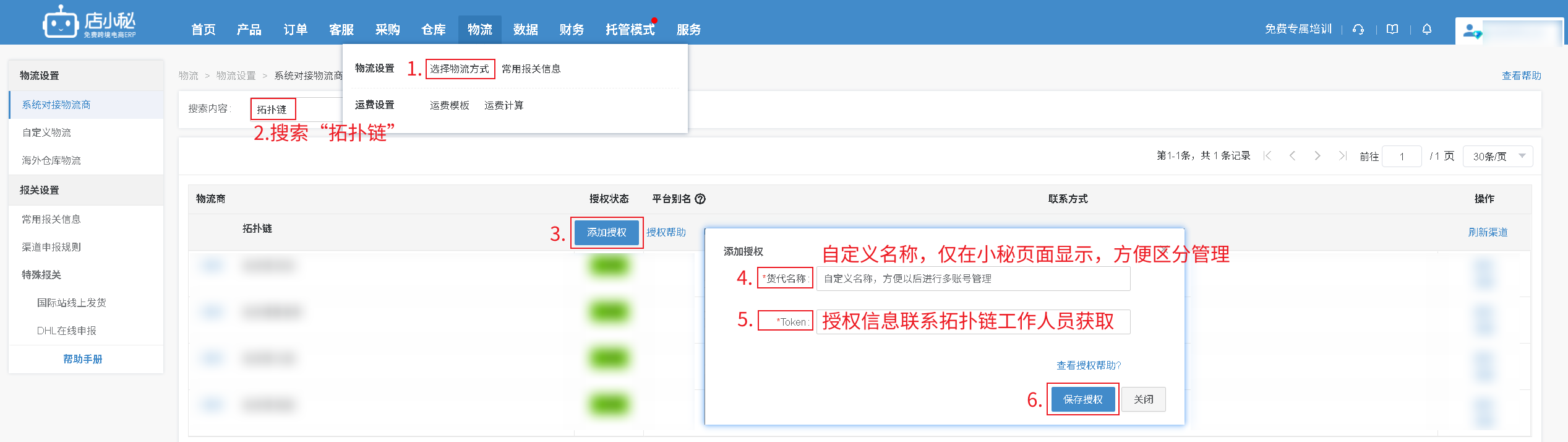
Task: Click 授权状态 column header
Action: 609,199
